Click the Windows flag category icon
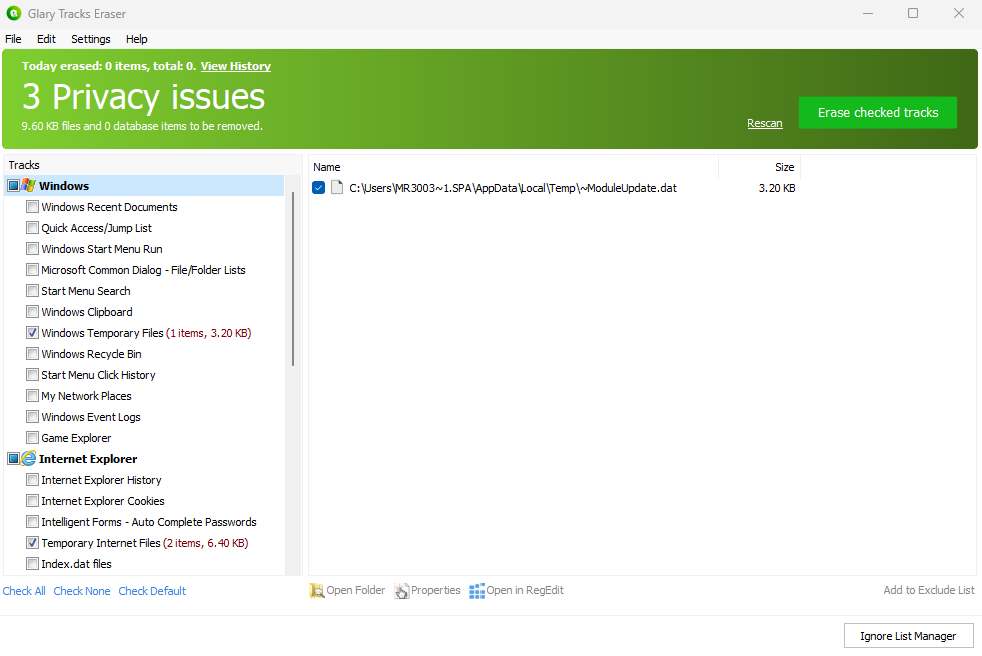Screen dimensions: 982x656 pos(29,186)
